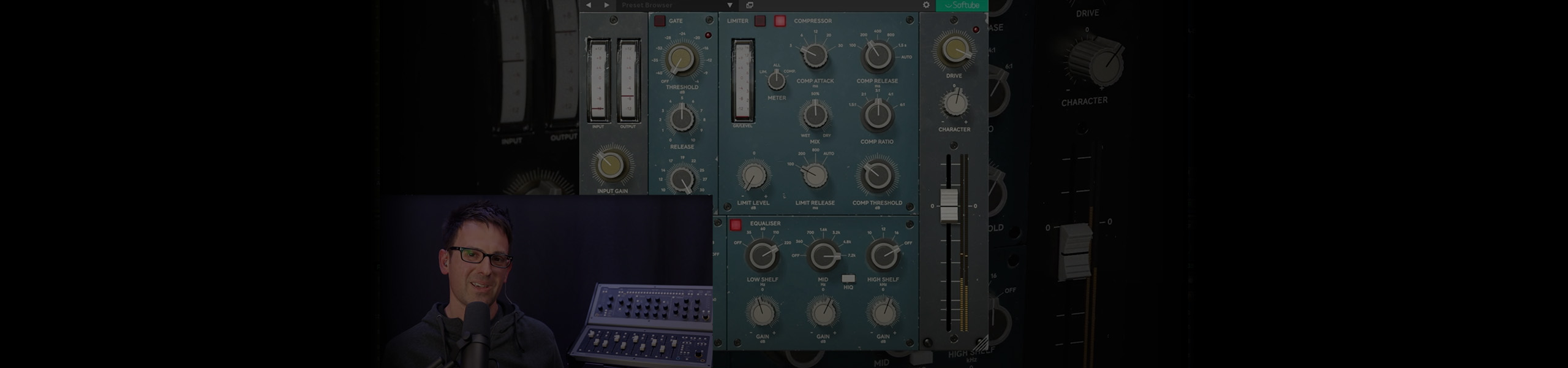Click the output volume fader handle
The height and width of the screenshot is (368, 1568).
click(x=949, y=205)
